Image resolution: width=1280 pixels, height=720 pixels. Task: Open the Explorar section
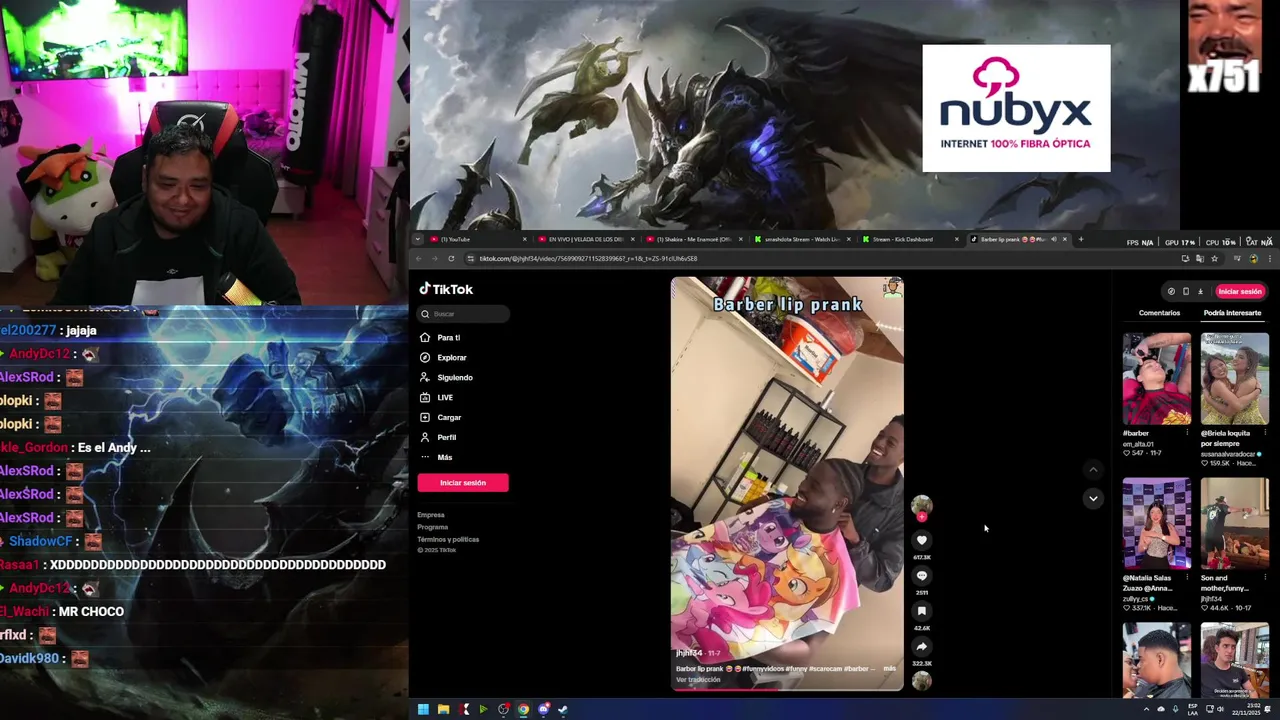[443, 357]
